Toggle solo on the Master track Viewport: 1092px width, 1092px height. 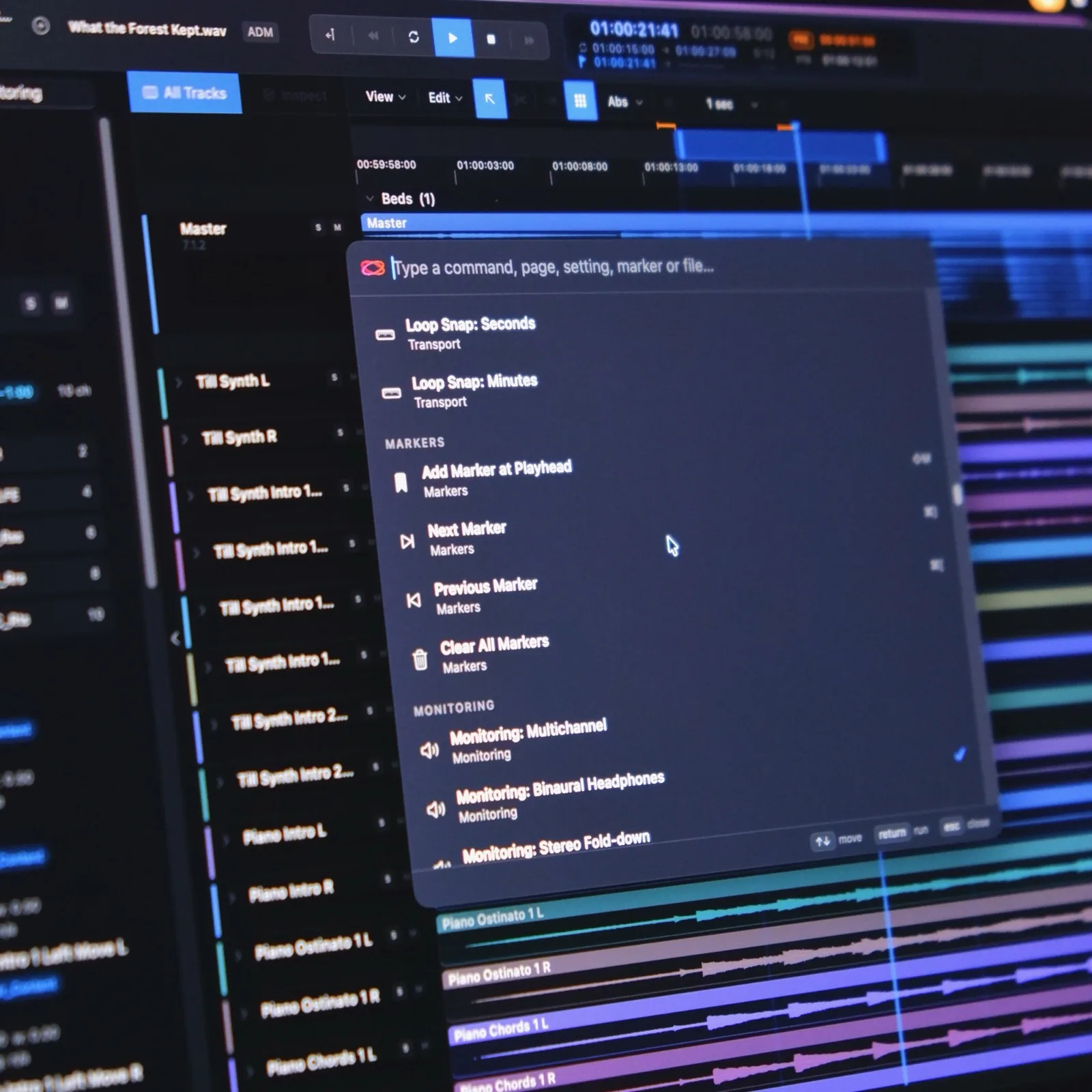point(319,227)
